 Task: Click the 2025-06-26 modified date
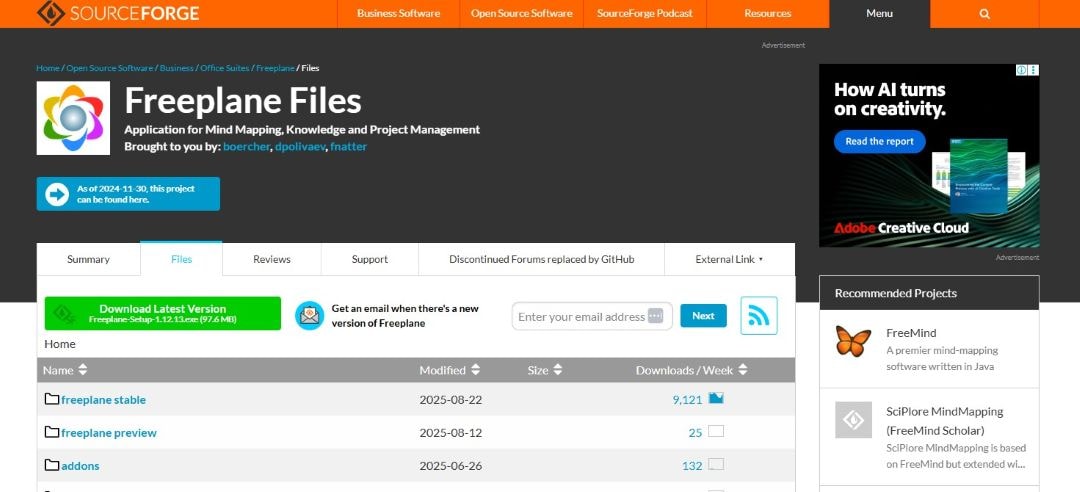coord(450,466)
